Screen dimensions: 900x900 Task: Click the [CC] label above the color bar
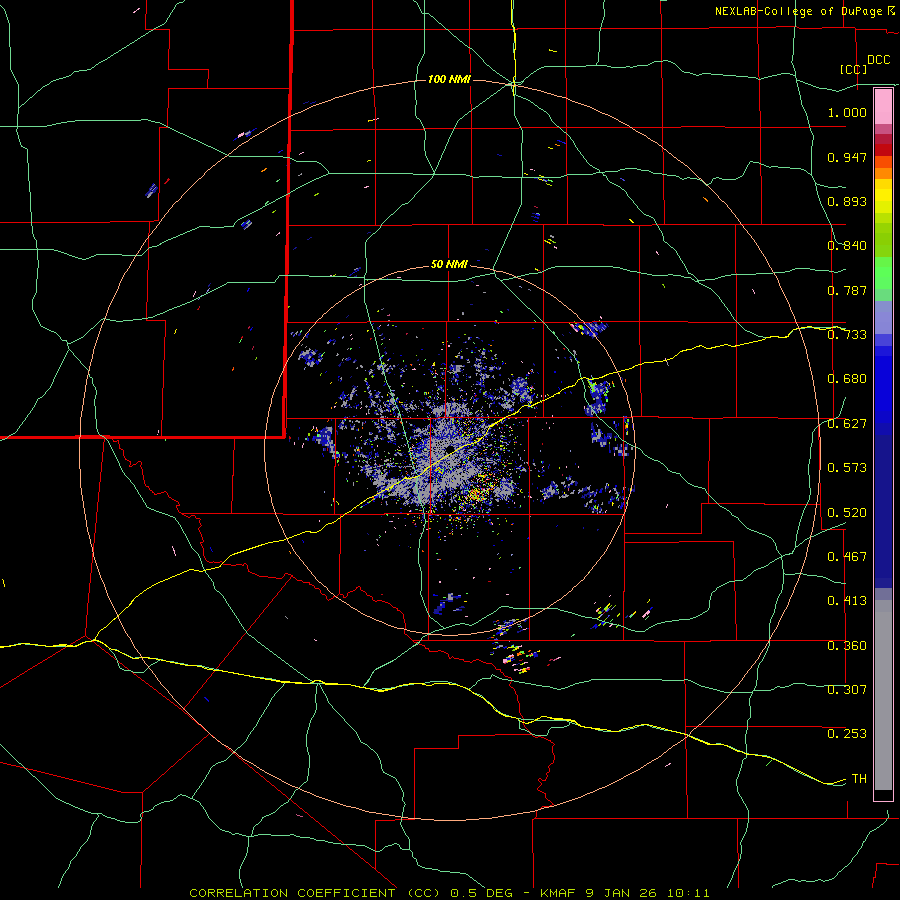tap(854, 69)
